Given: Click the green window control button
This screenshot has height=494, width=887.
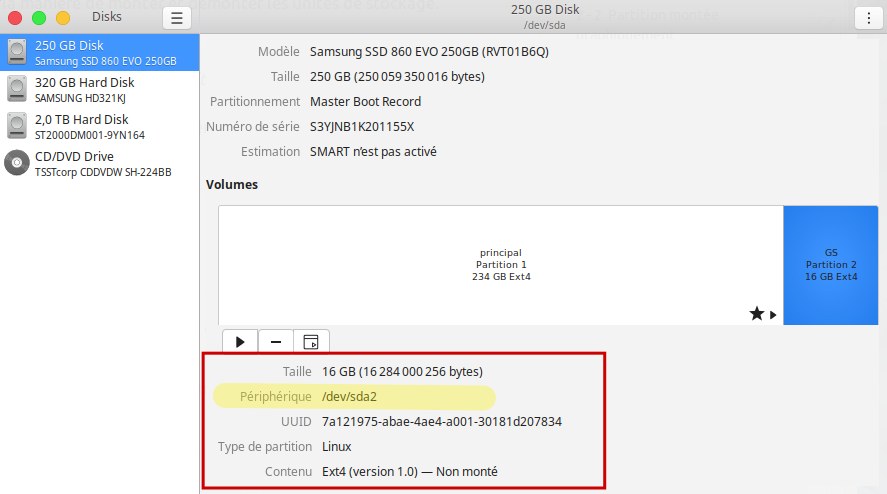Looking at the screenshot, I should tap(40, 18).
